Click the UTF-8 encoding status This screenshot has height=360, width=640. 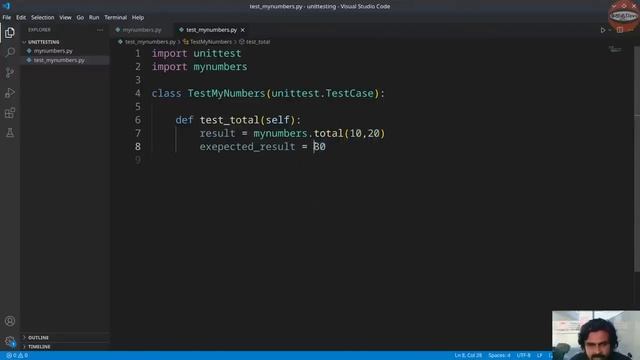[524, 356]
